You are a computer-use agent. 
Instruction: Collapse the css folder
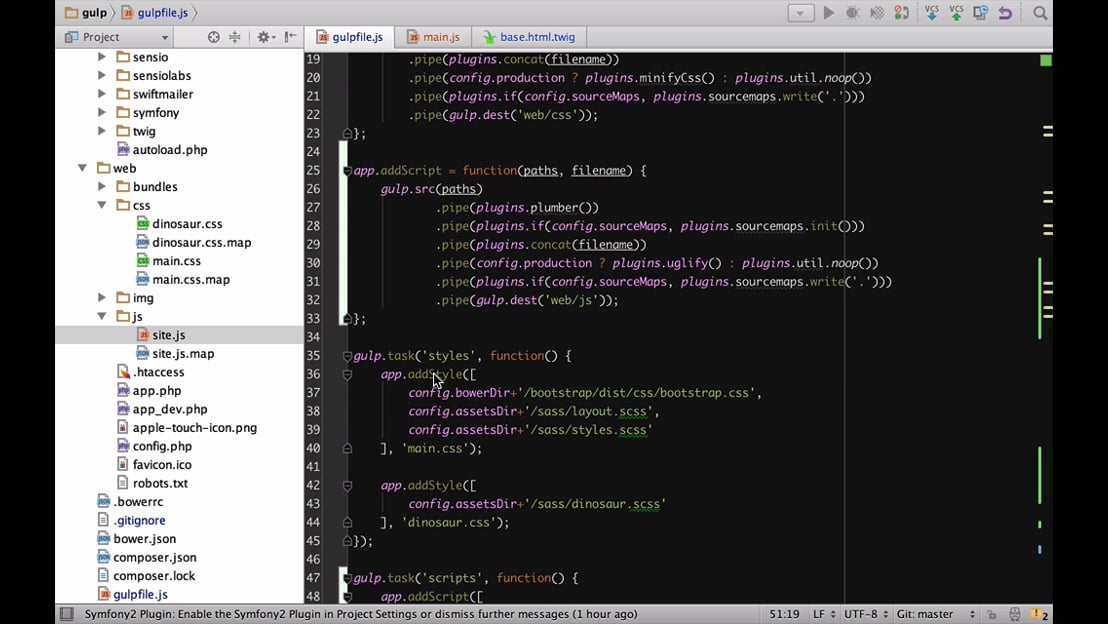click(x=102, y=205)
